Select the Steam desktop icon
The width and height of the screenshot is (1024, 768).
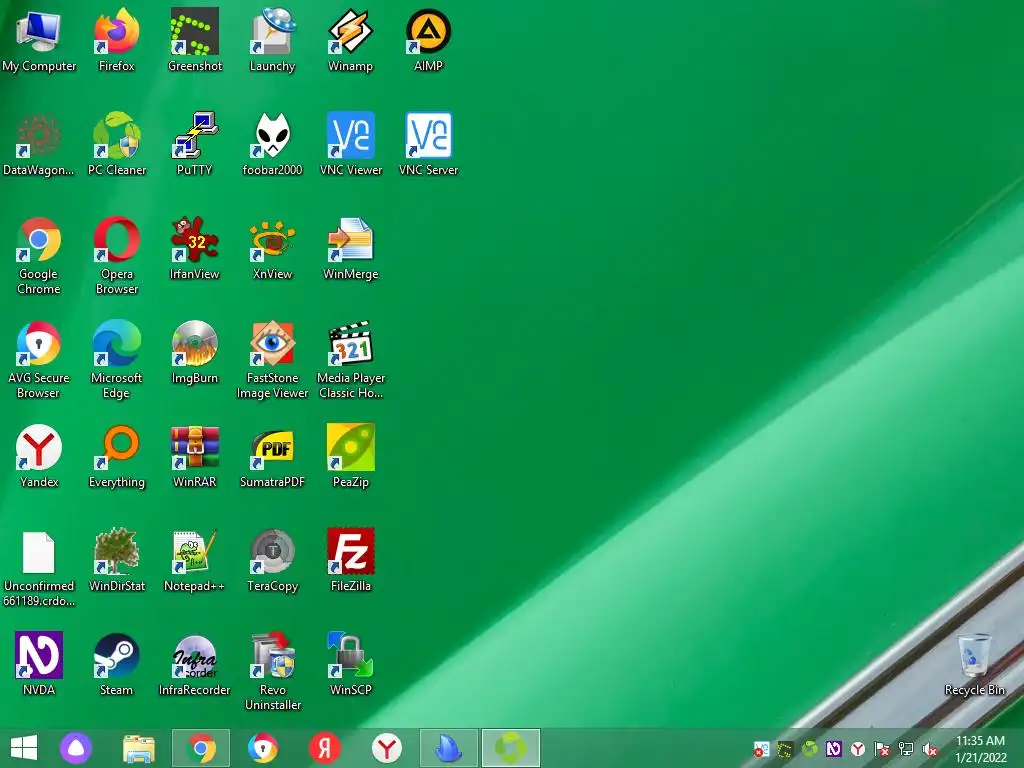pyautogui.click(x=116, y=664)
